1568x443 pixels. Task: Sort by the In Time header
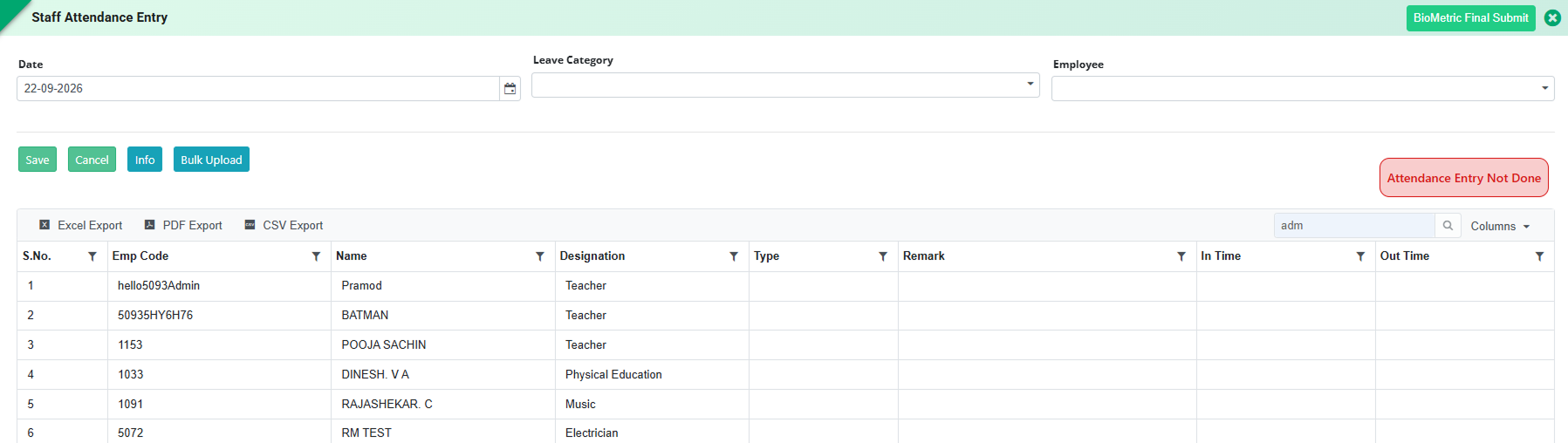click(x=1221, y=256)
